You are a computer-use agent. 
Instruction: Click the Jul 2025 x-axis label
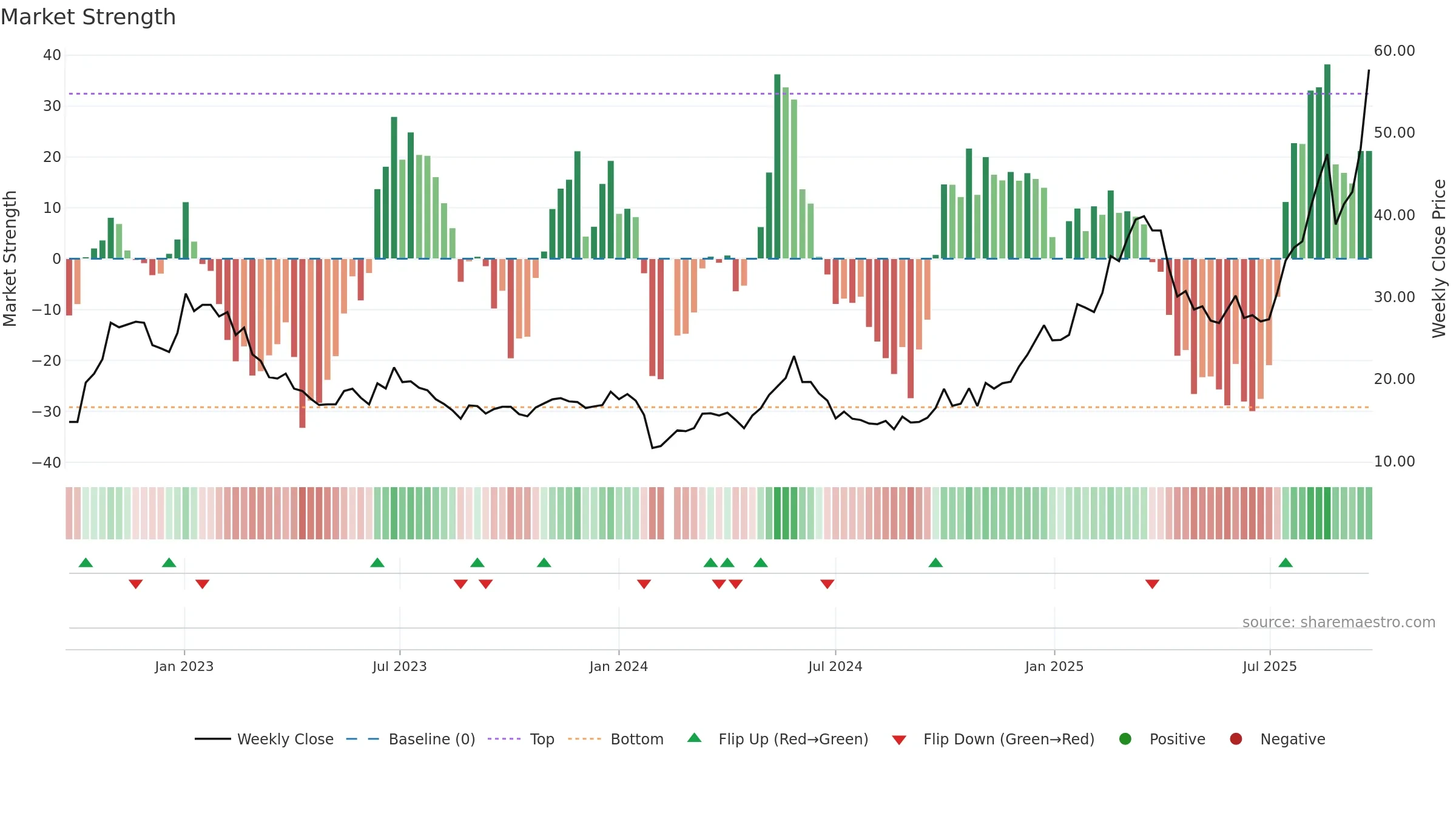coord(1270,666)
